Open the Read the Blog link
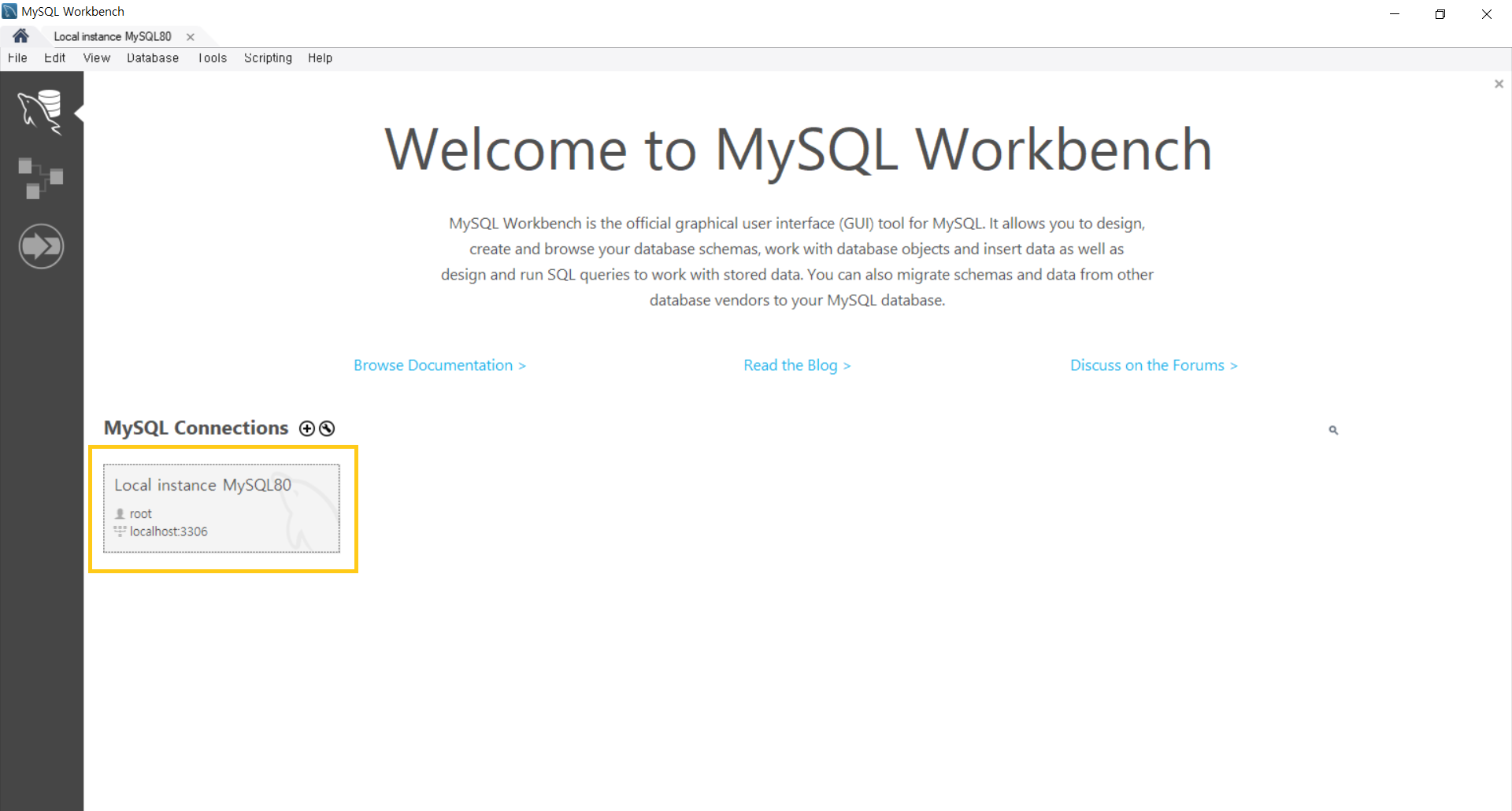The height and width of the screenshot is (811, 1512). [797, 365]
